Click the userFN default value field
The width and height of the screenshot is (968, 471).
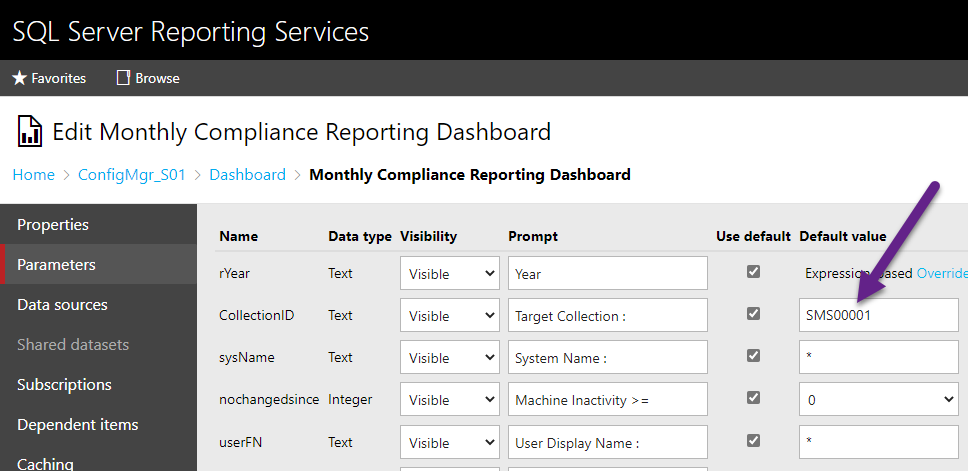879,442
